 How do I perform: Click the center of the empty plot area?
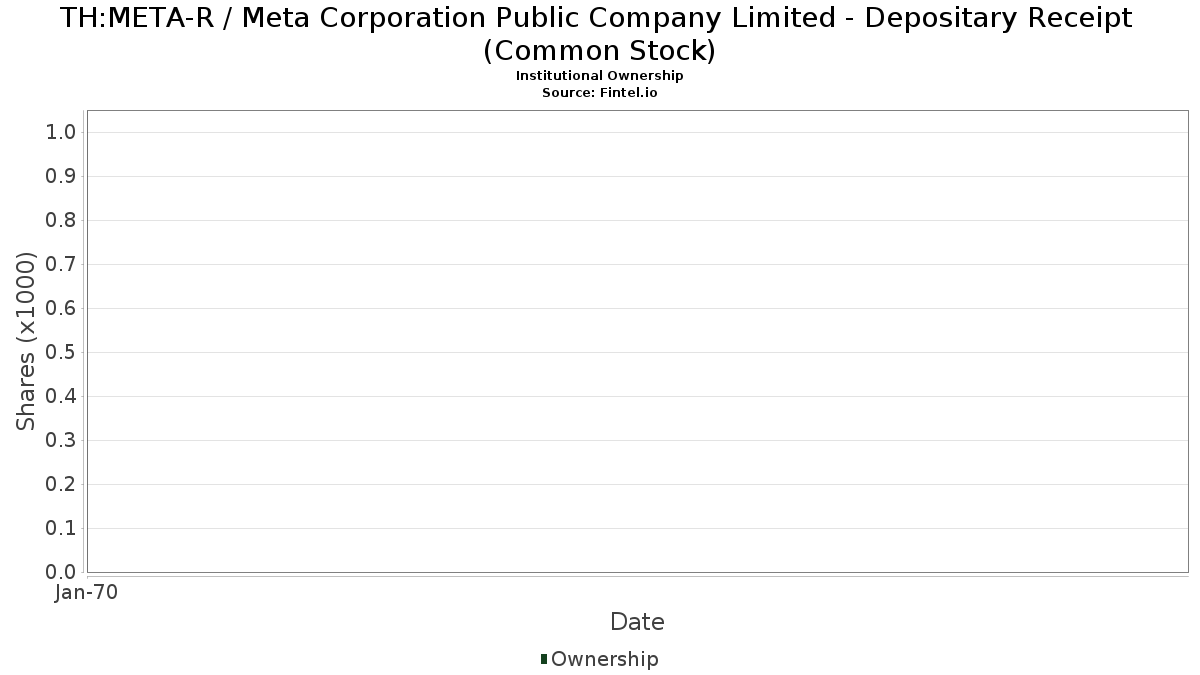[637, 341]
